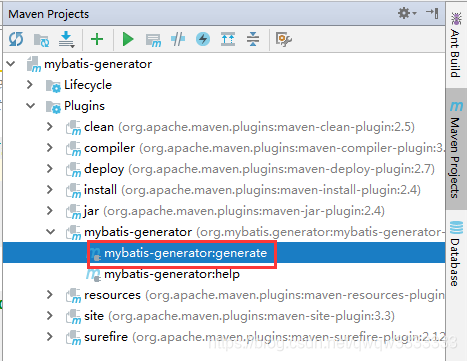This screenshot has height=361, width=467.
Task: Expand the Lifecycle node
Action: 30,85
